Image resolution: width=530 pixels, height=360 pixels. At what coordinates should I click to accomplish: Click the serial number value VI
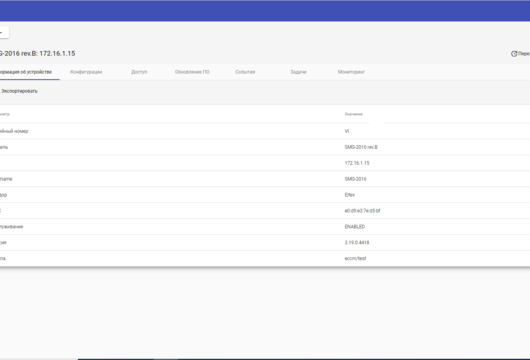(x=347, y=131)
